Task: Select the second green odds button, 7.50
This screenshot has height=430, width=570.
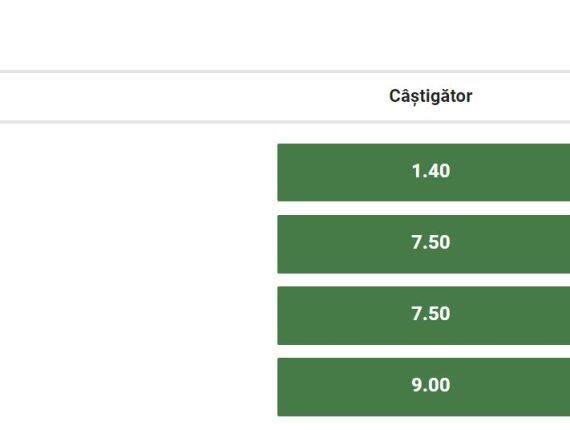Action: tap(424, 244)
